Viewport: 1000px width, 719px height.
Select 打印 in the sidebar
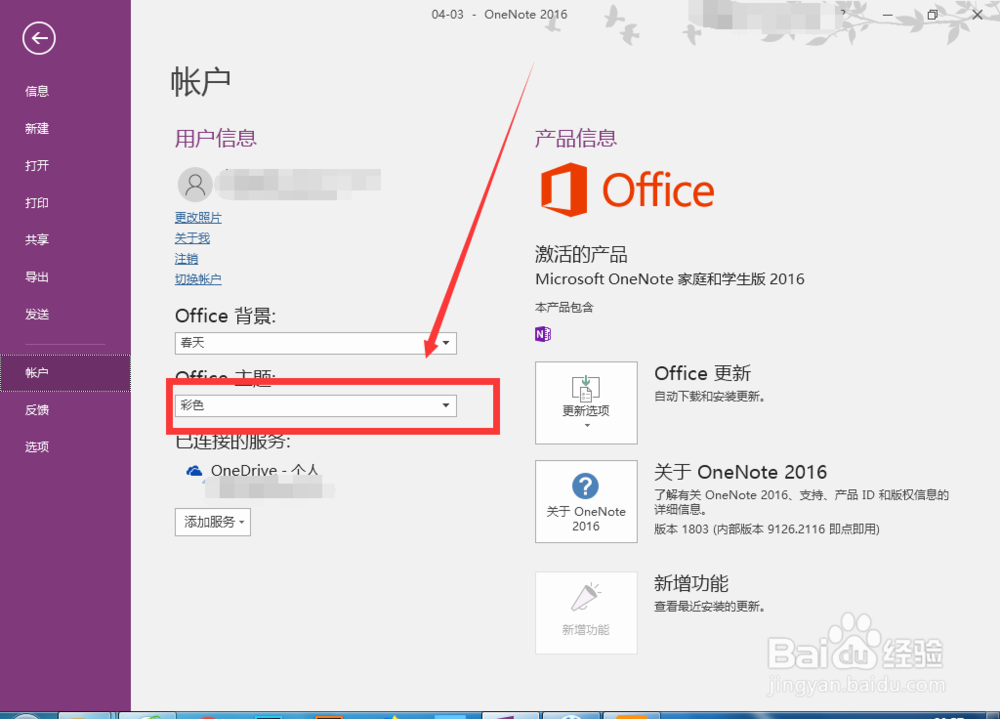point(37,202)
